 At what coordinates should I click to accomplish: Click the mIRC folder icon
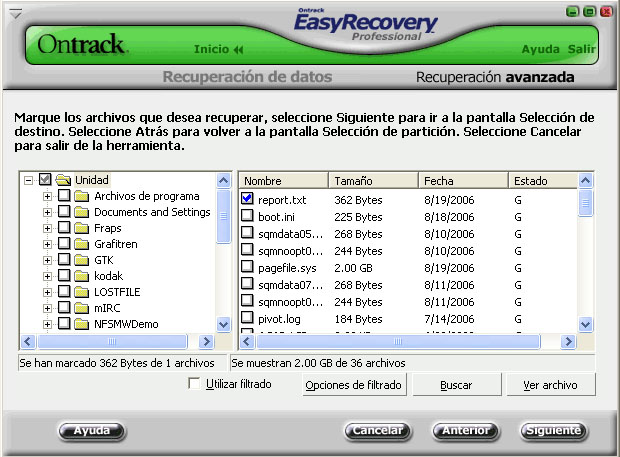(x=82, y=308)
